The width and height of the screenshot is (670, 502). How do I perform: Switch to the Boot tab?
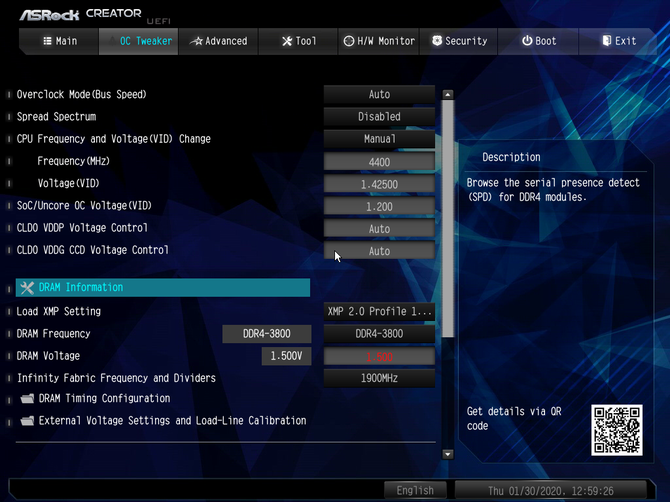pyautogui.click(x=538, y=41)
